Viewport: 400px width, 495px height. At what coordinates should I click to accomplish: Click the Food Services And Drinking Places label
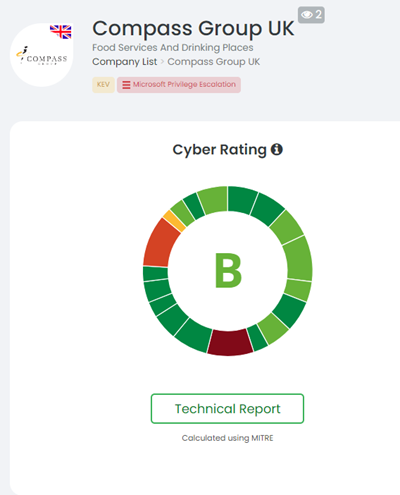point(173,47)
